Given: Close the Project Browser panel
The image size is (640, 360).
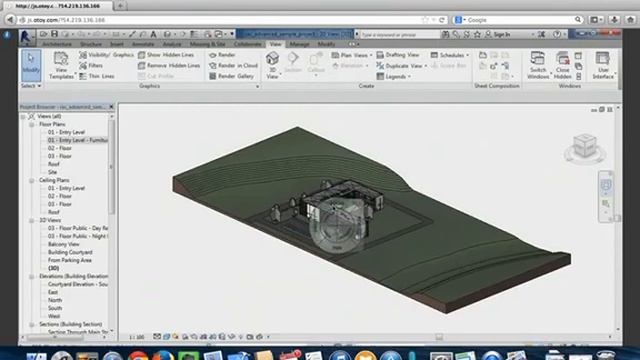Looking at the screenshot, I should (x=111, y=107).
